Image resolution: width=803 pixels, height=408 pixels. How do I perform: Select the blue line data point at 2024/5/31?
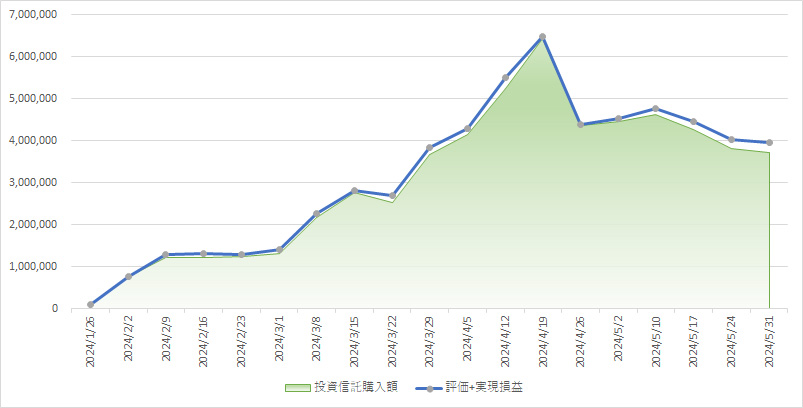pos(769,142)
